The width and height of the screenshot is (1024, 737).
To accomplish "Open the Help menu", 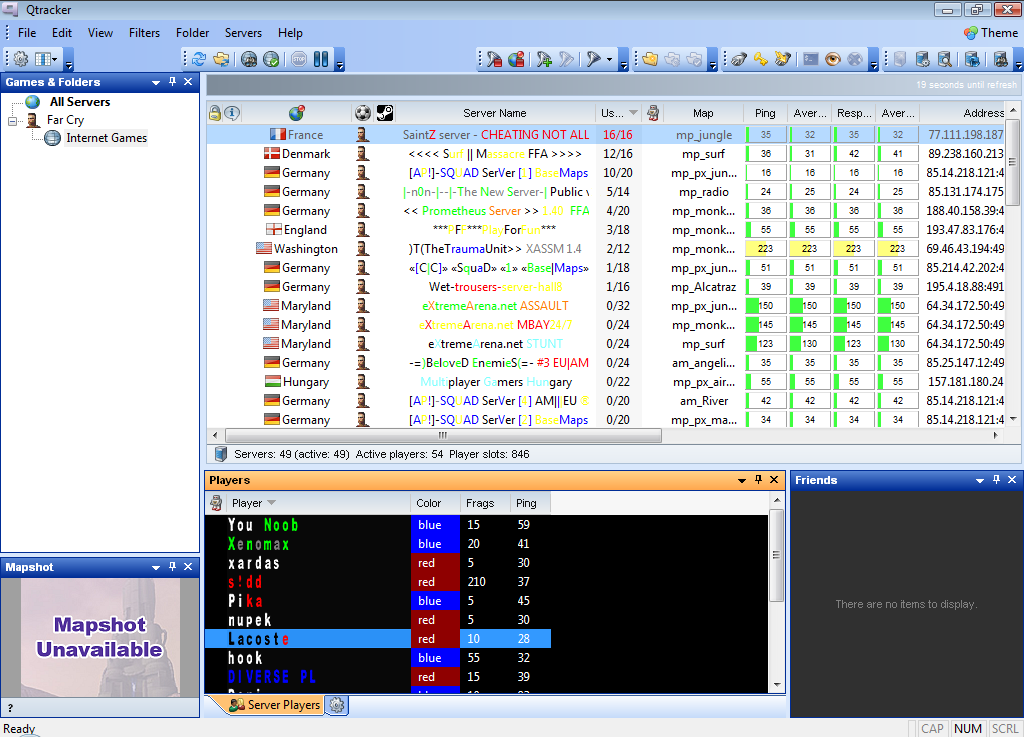I will click(x=290, y=33).
